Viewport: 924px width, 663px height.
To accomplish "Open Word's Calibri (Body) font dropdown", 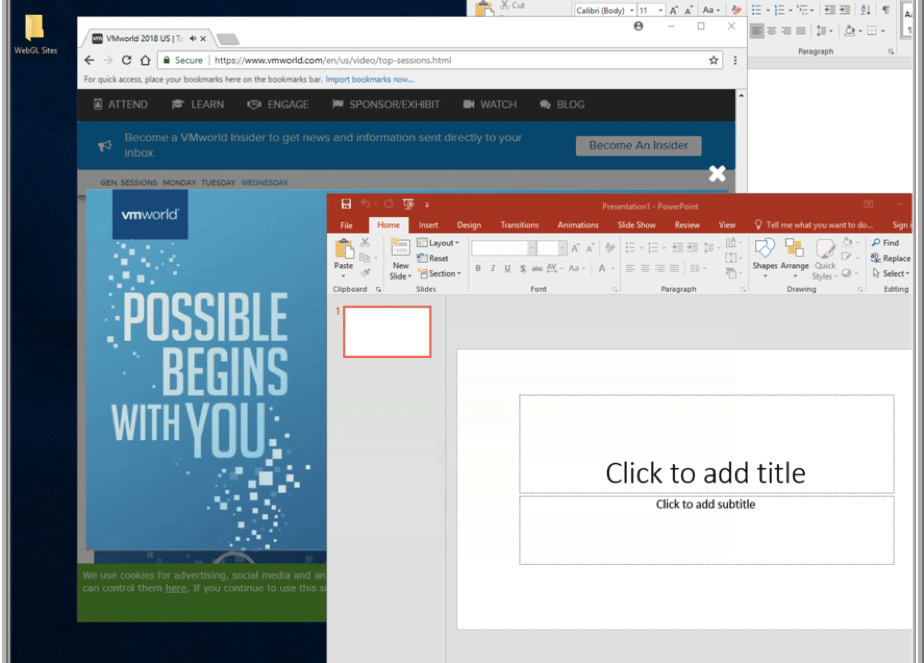I will coord(631,11).
